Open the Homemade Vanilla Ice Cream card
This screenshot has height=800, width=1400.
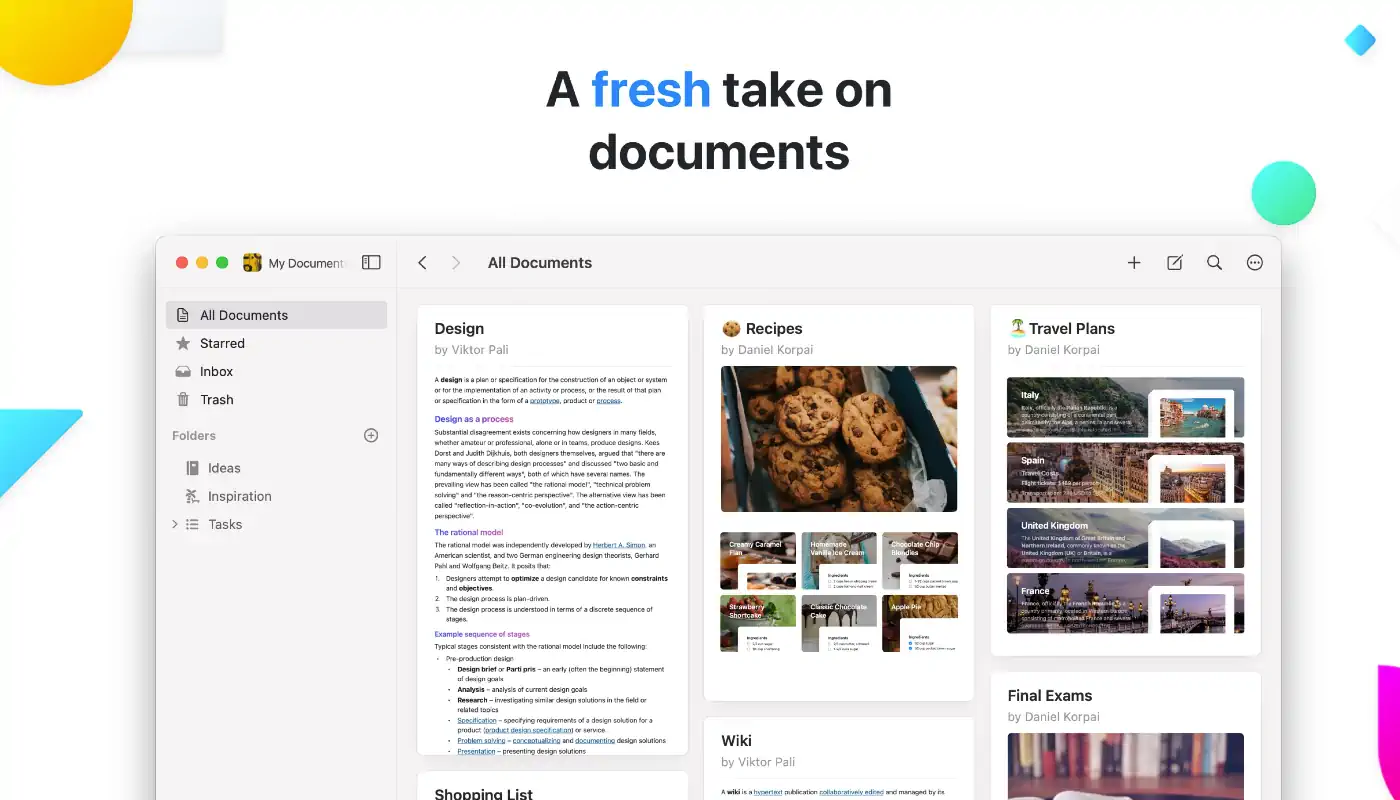(x=839, y=561)
